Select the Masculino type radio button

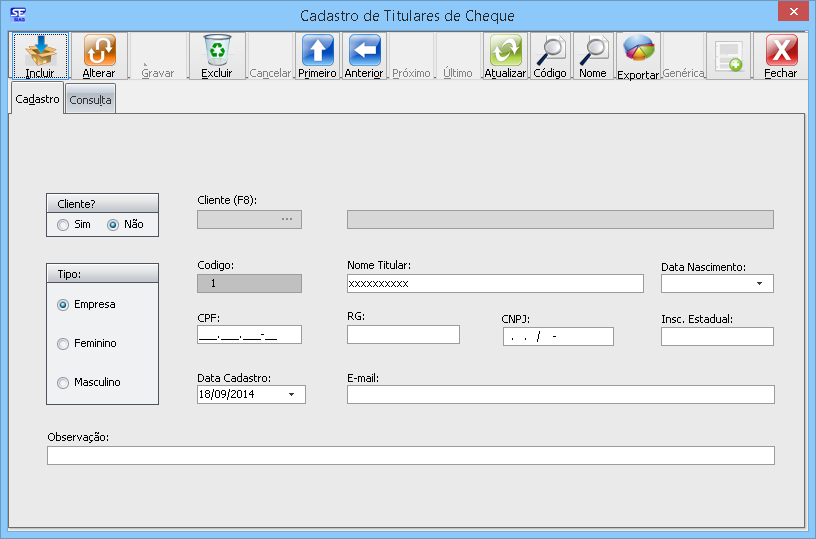(x=64, y=382)
